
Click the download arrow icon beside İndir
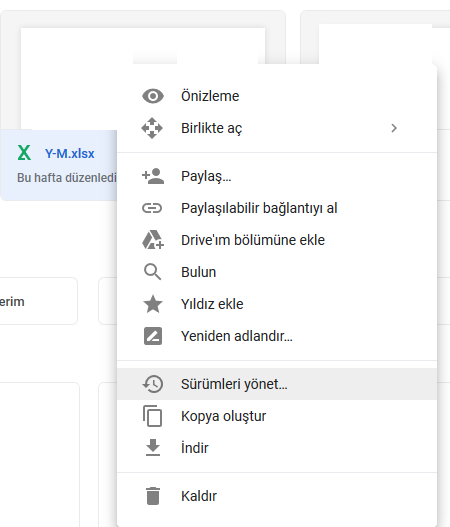[x=153, y=448]
